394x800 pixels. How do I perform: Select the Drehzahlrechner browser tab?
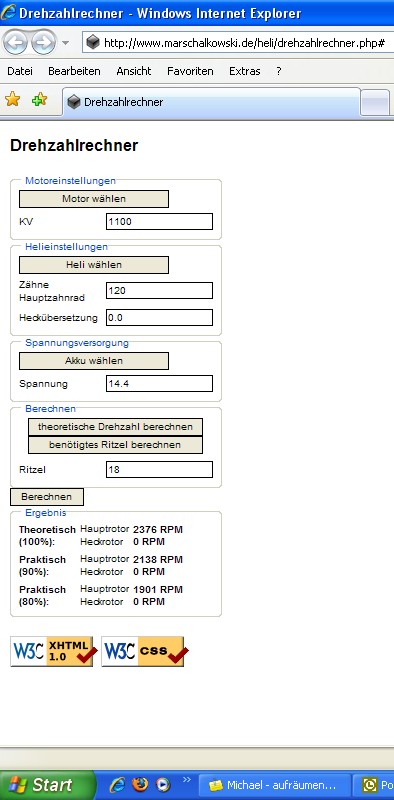tap(211, 102)
